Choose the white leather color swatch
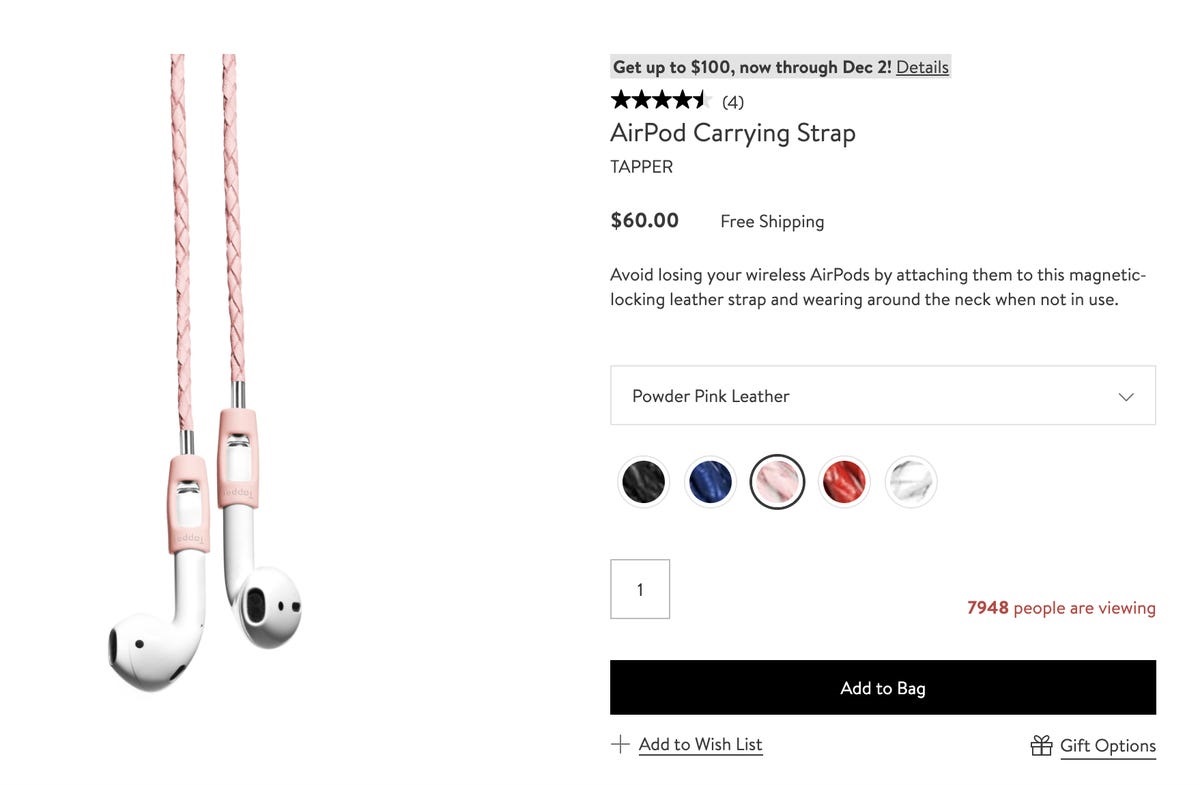 click(x=911, y=482)
